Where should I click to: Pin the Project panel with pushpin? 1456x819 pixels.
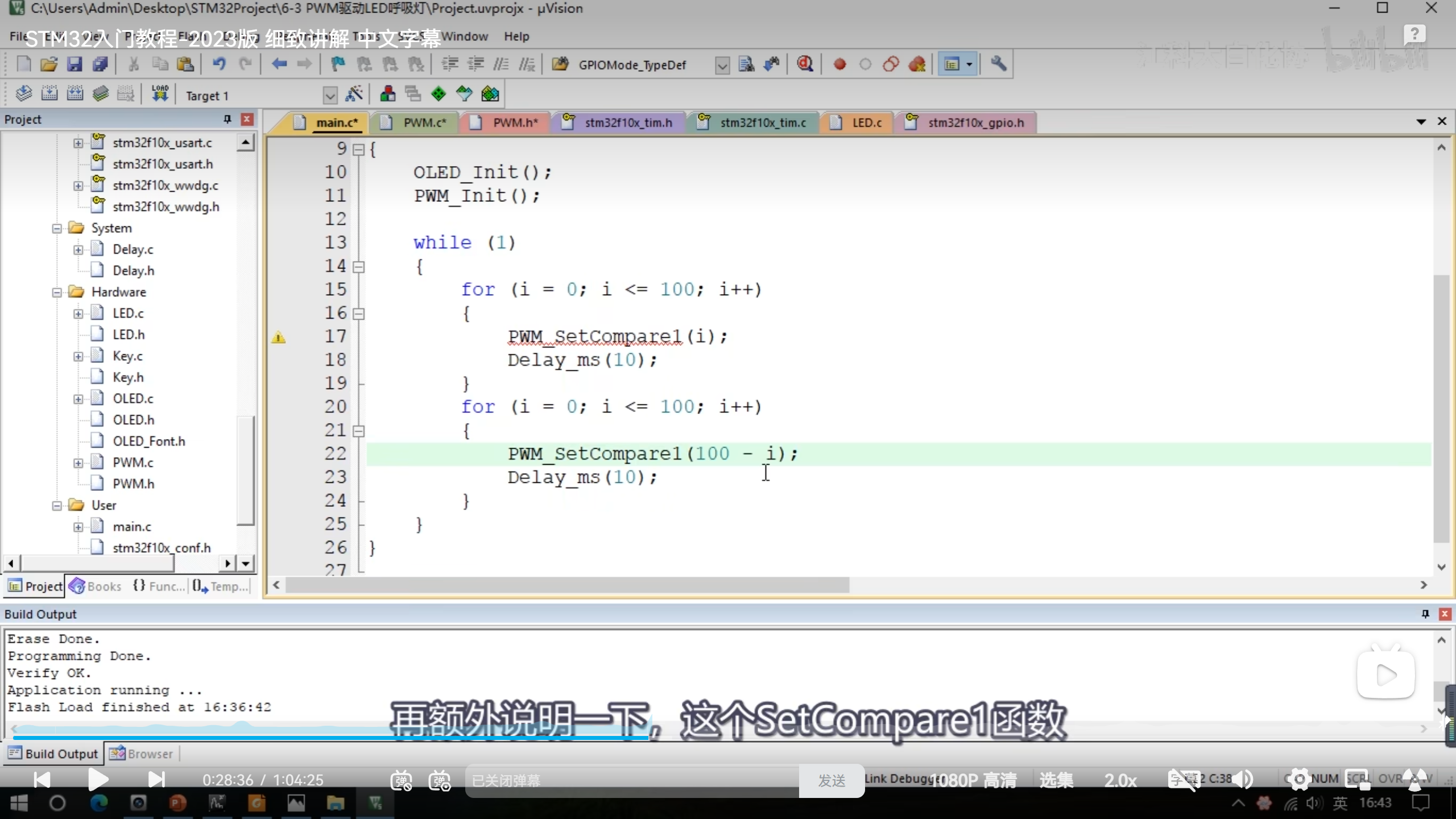tap(227, 119)
